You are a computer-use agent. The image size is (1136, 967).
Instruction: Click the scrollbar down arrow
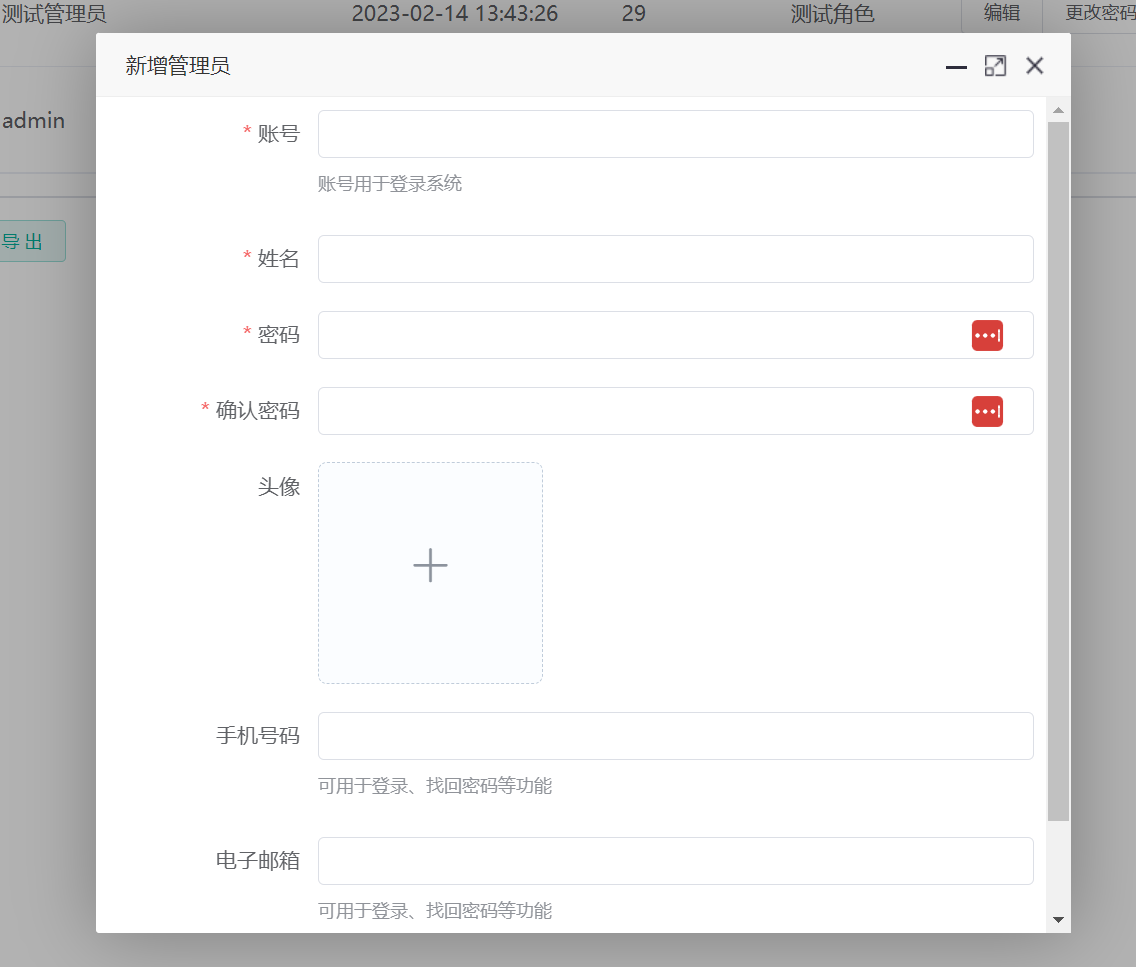point(1058,920)
